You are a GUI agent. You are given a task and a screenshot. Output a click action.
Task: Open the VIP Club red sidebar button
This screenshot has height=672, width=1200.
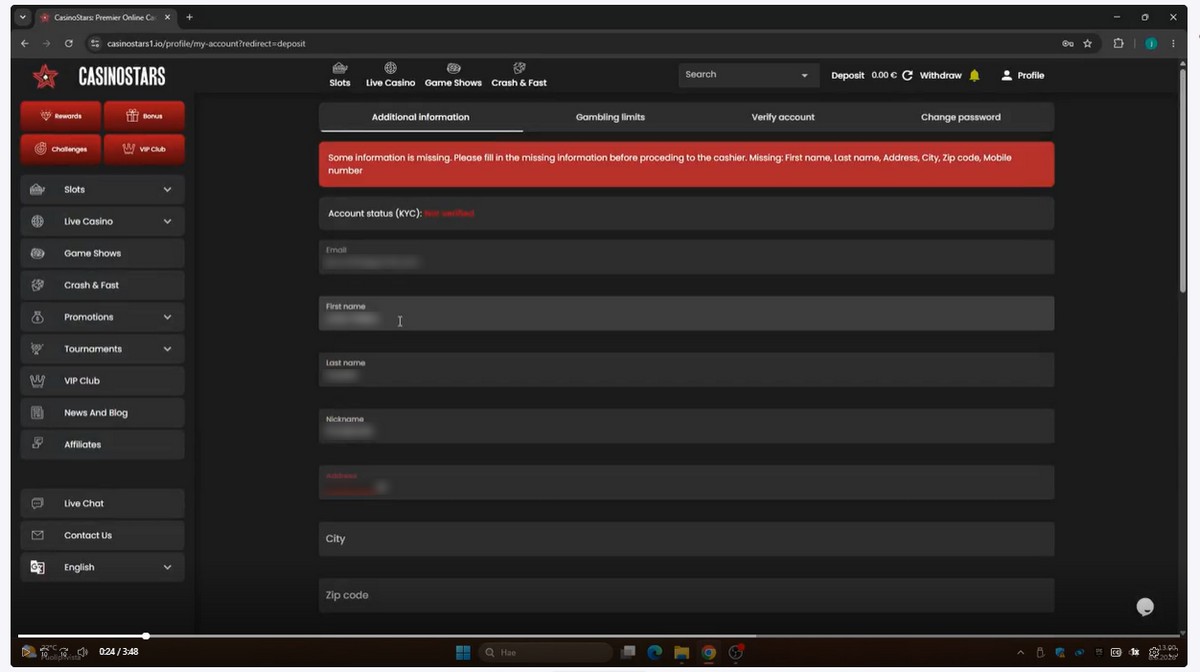pos(144,149)
